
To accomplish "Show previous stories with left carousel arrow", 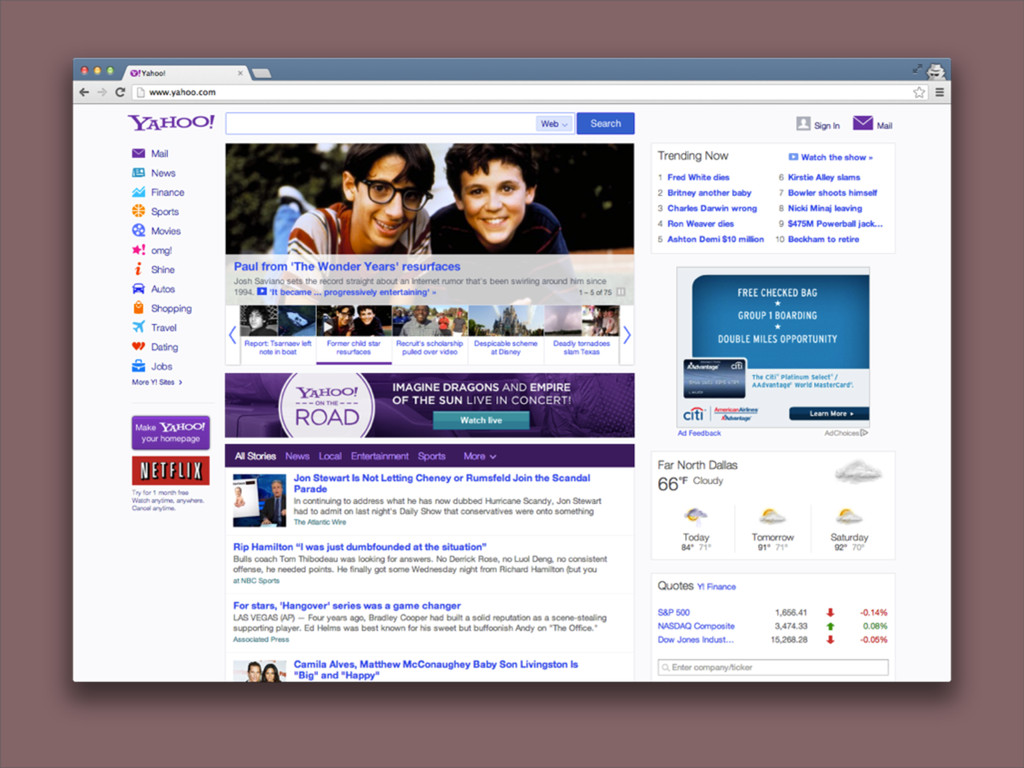I will coord(232,335).
